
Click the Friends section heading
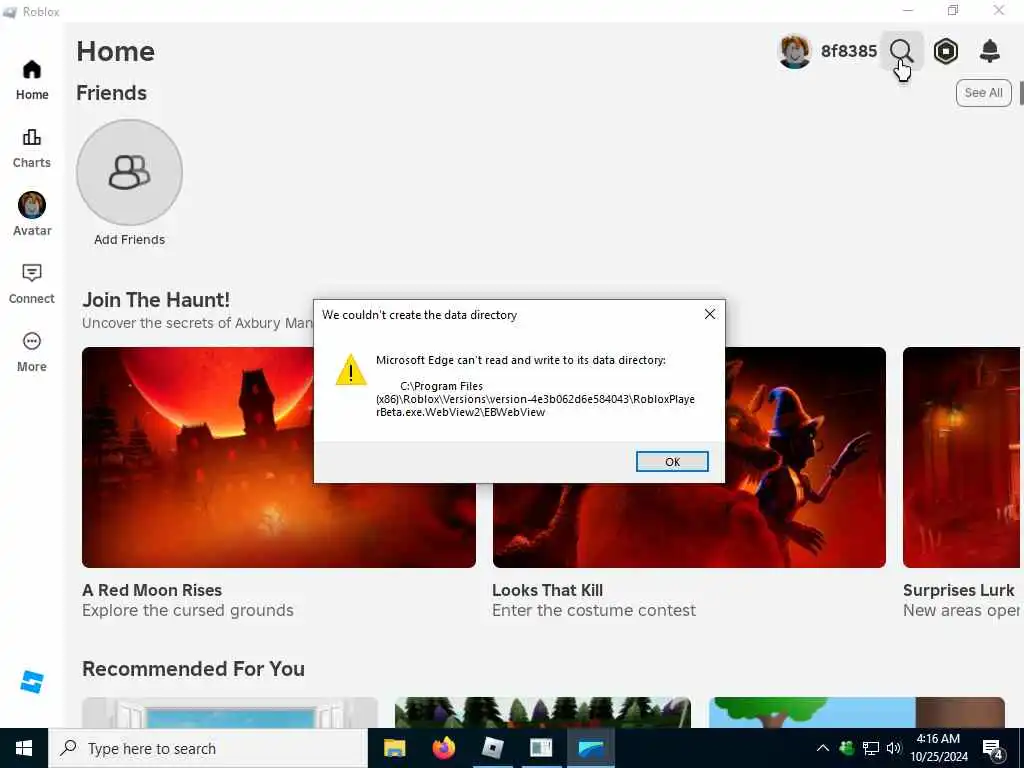tap(112, 93)
